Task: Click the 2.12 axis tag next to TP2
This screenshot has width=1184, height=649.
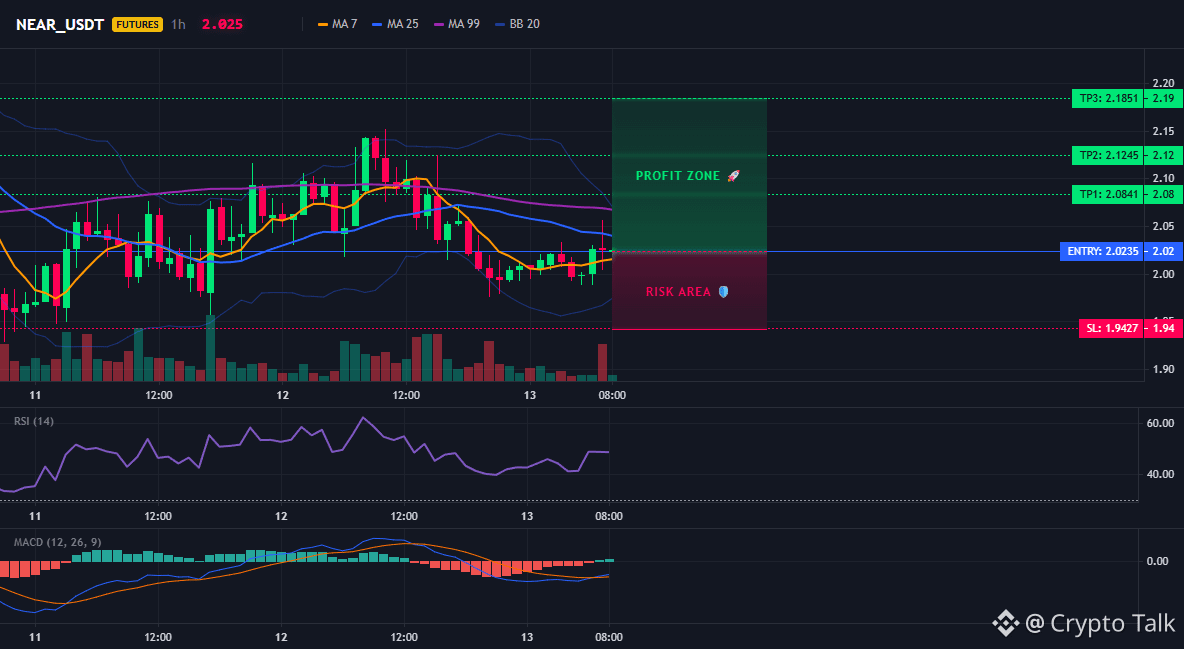Action: 1162,156
